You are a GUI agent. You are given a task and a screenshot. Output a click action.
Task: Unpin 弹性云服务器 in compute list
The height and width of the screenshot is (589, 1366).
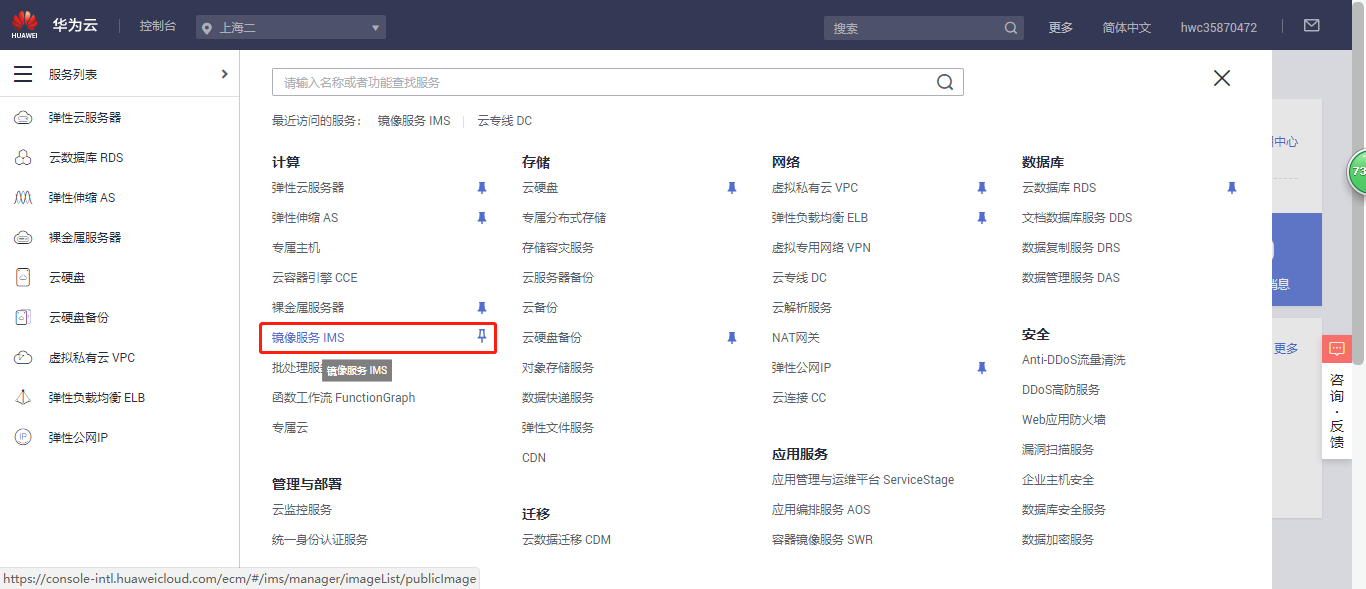(x=482, y=188)
